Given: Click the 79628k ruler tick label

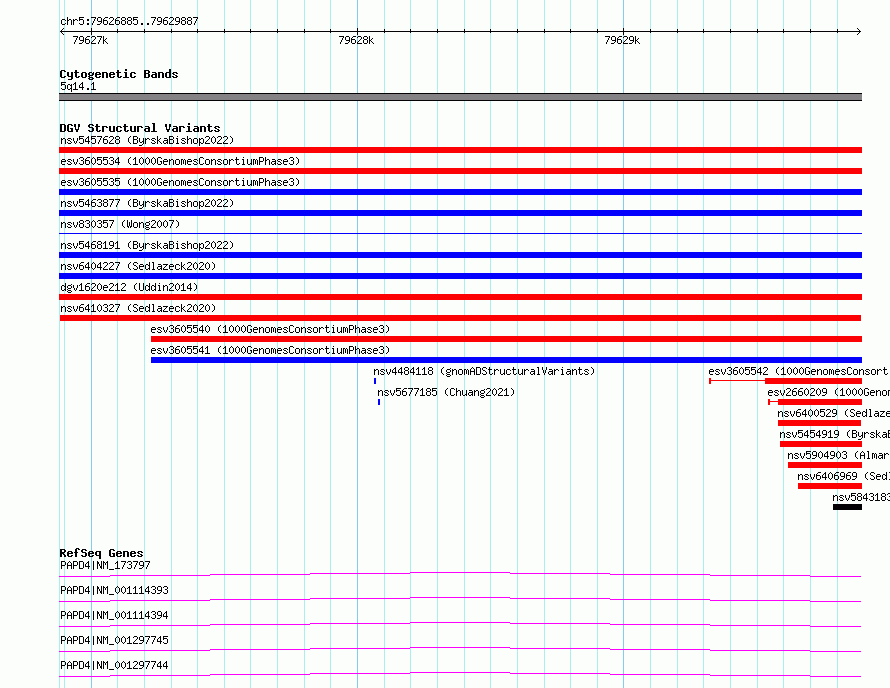Looking at the screenshot, I should [x=356, y=40].
